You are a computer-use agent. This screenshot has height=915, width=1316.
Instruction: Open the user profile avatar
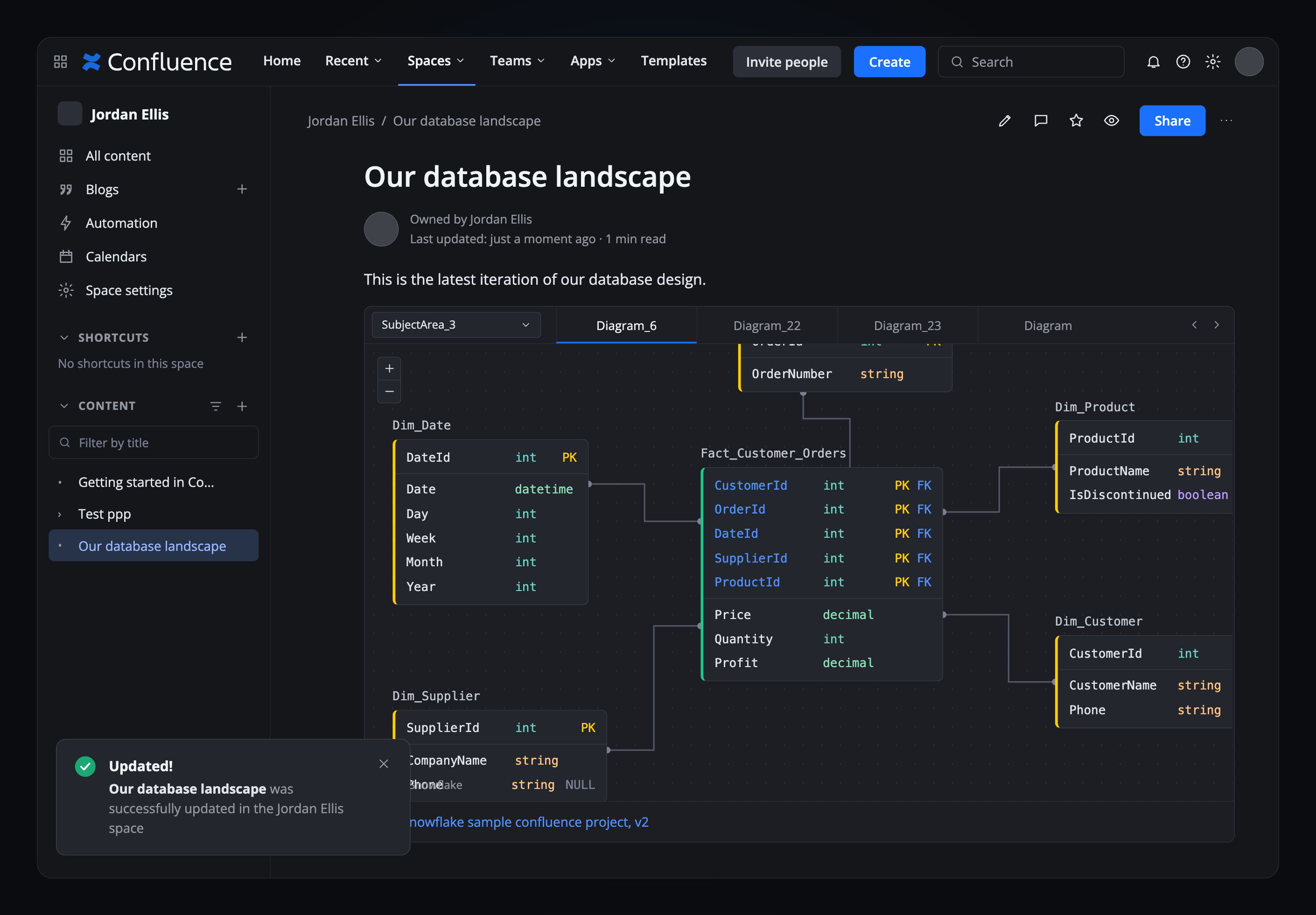1249,61
